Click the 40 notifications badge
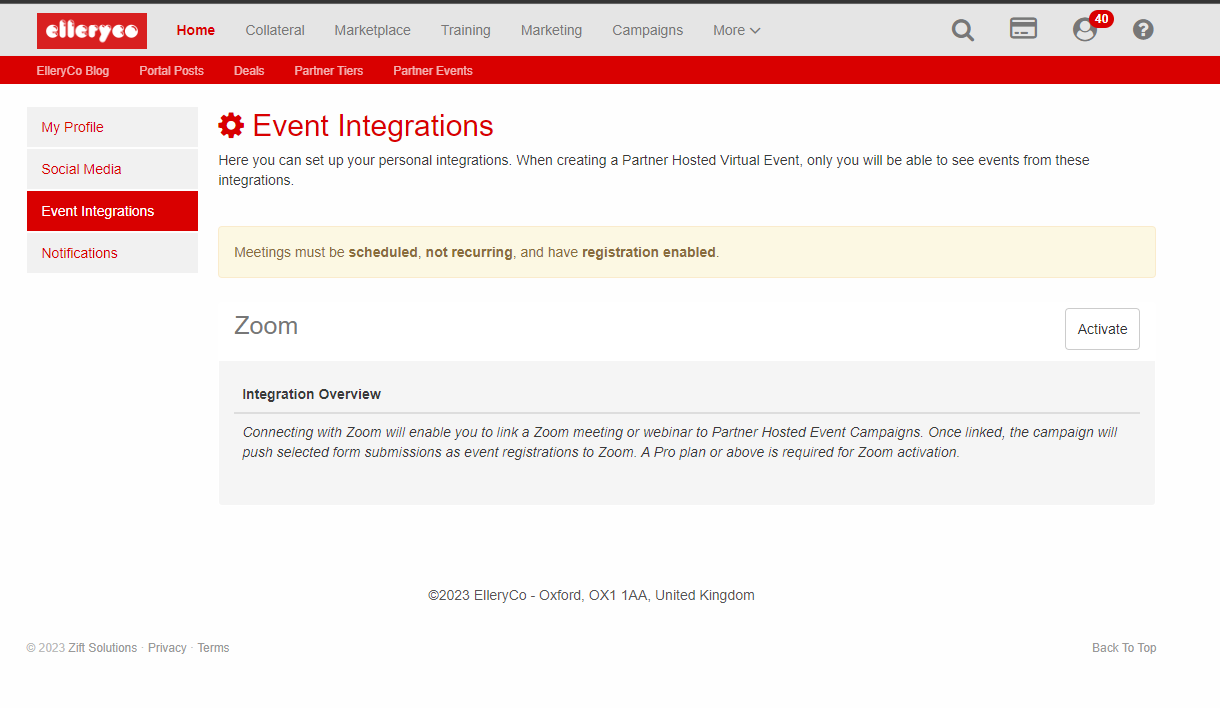Viewport: 1220px width, 708px height. (1101, 19)
